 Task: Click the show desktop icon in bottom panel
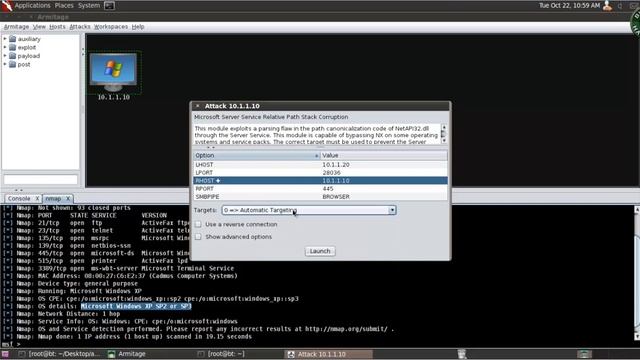point(5,354)
